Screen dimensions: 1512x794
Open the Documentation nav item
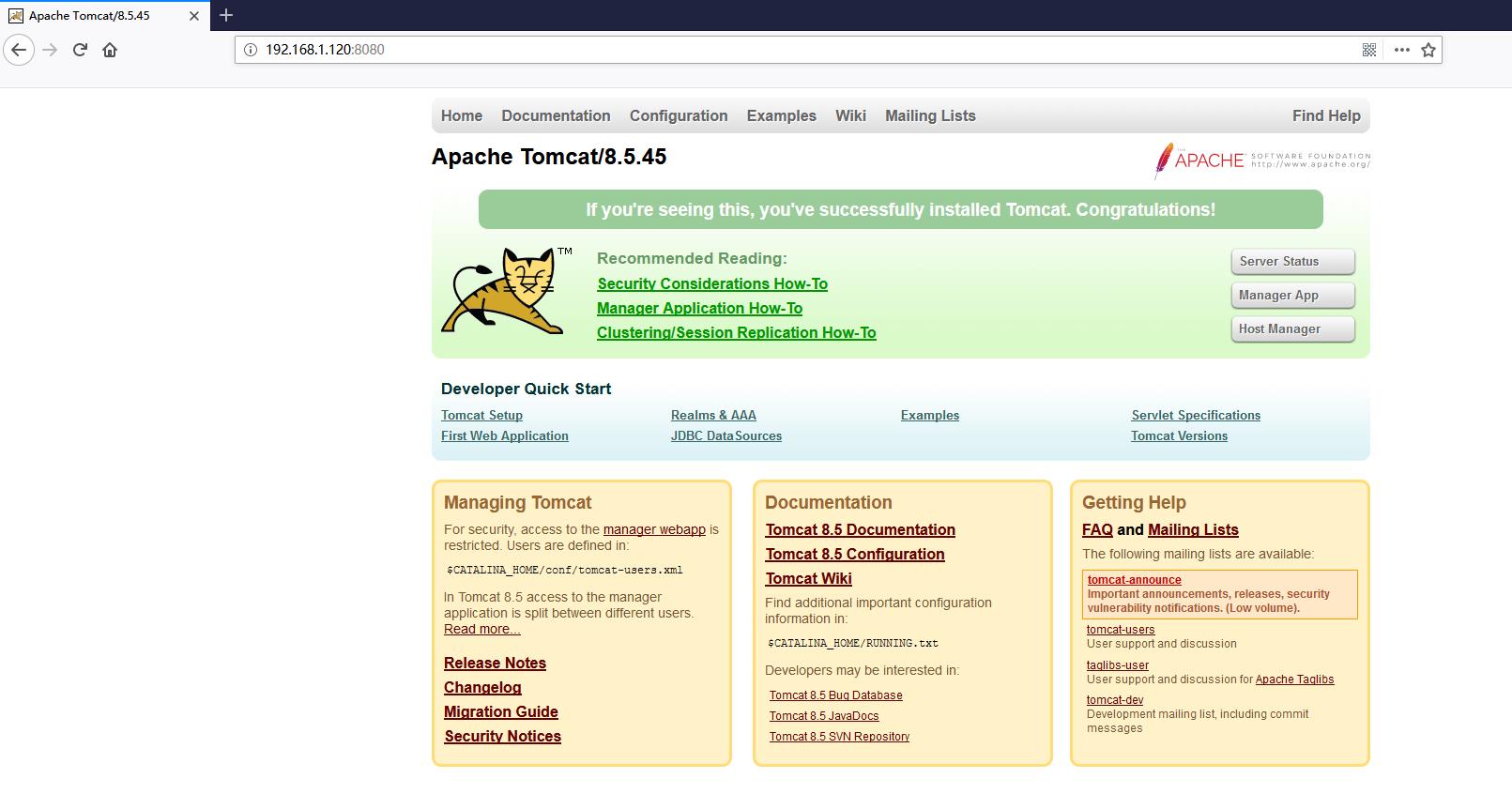point(556,115)
